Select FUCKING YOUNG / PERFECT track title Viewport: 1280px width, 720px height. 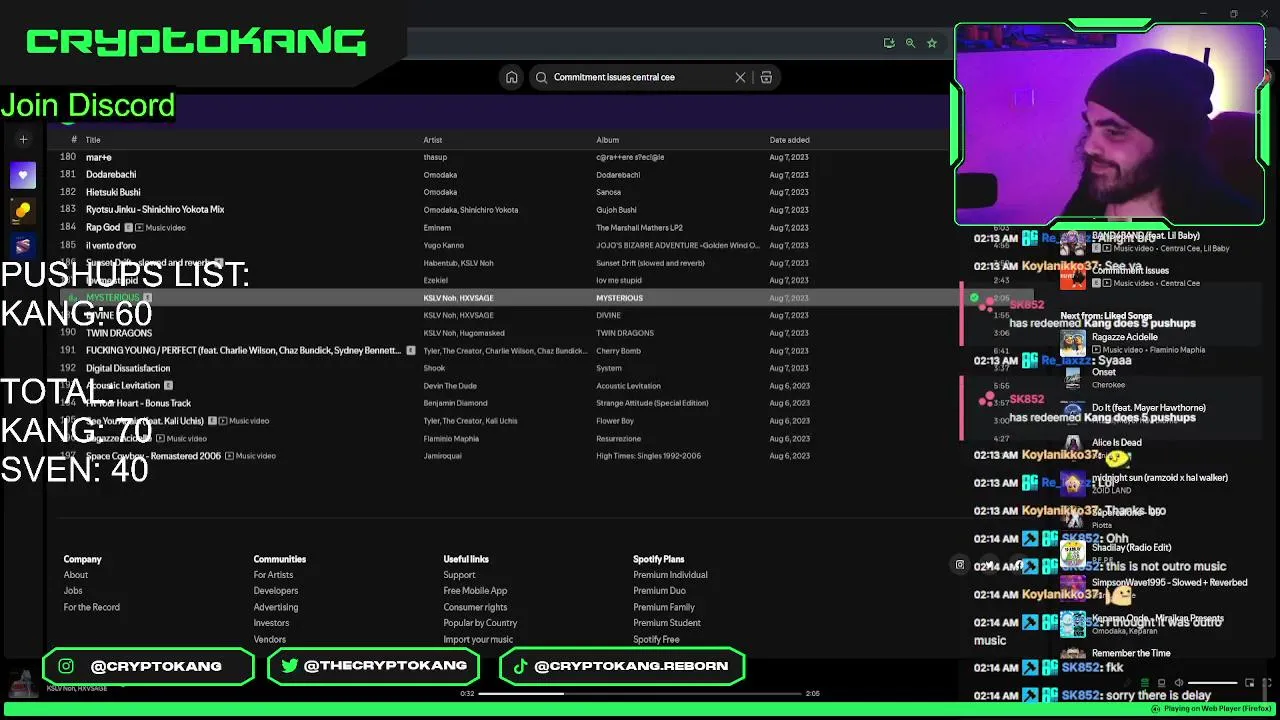(x=243, y=351)
